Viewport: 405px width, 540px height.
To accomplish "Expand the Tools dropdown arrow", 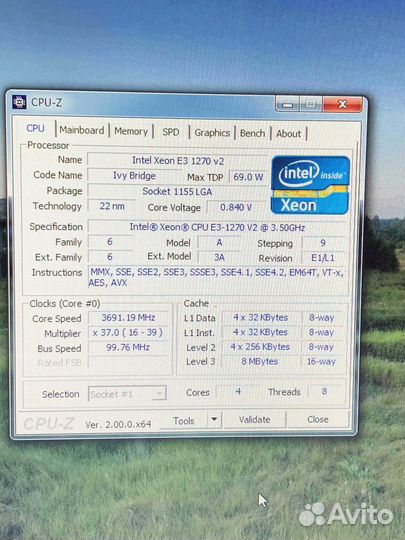I will point(214,420).
